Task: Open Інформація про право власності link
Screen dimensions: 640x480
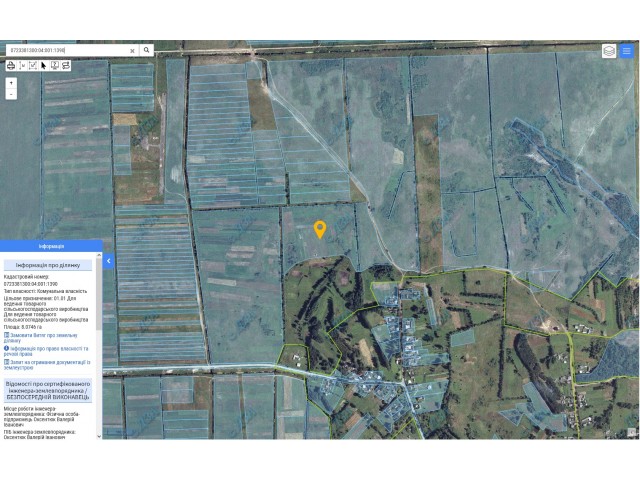Action: click(46, 351)
